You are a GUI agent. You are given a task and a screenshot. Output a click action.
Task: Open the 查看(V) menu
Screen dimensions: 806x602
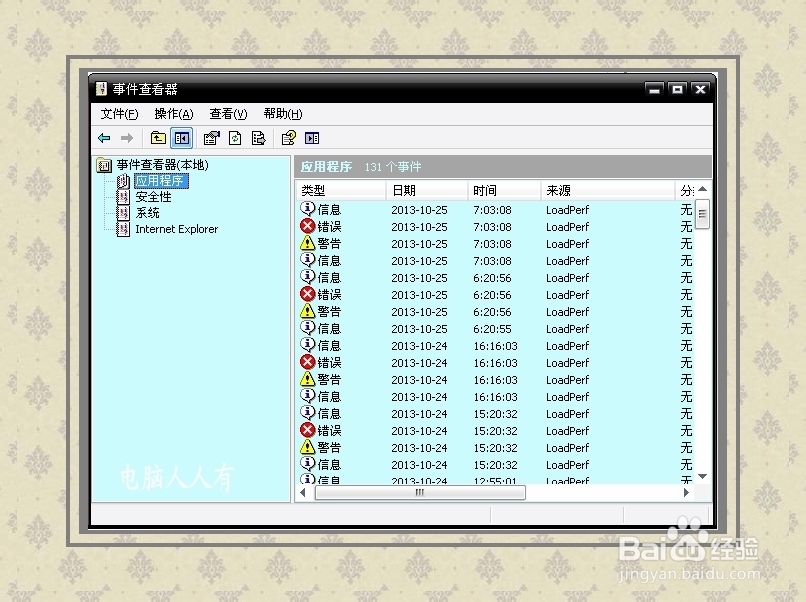point(226,113)
